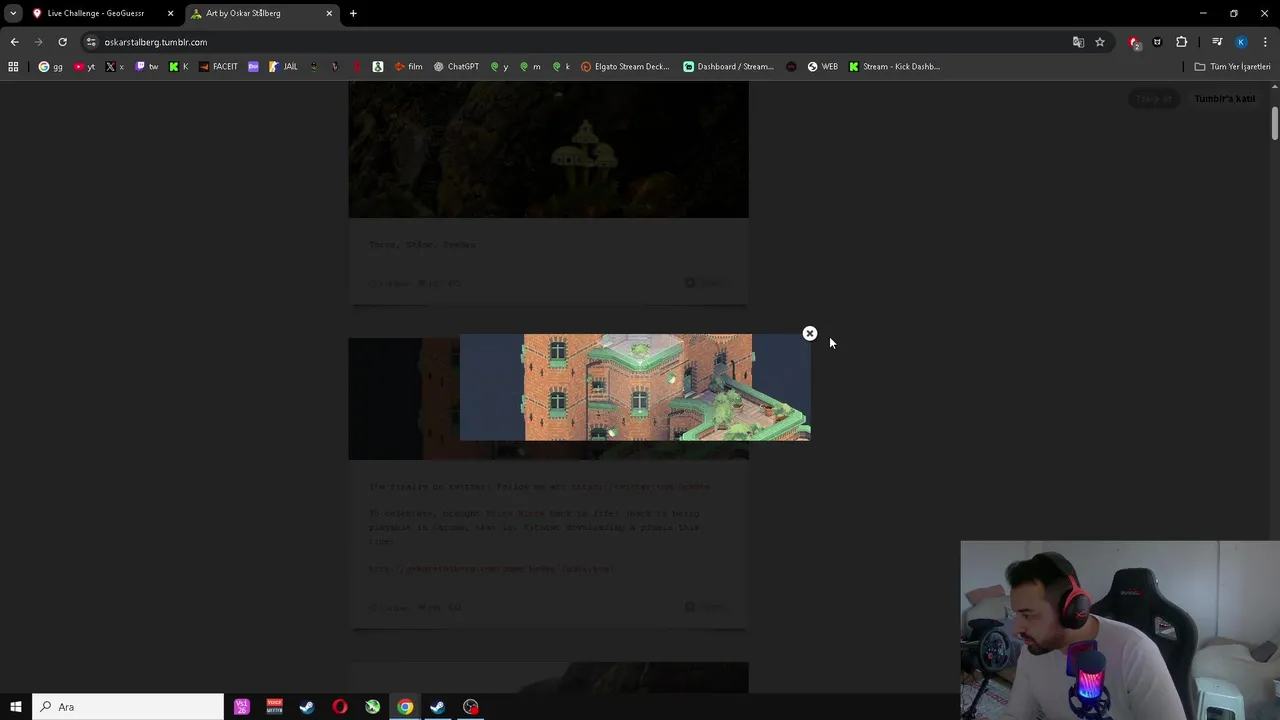Screen dimensions: 1280x720
Task: Open the purple VSI taskbar app
Action: pos(242,707)
